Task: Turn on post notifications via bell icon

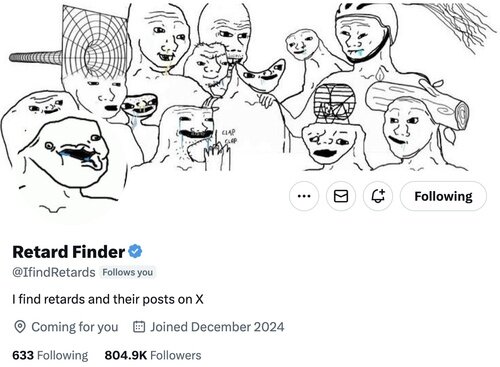Action: coord(378,196)
